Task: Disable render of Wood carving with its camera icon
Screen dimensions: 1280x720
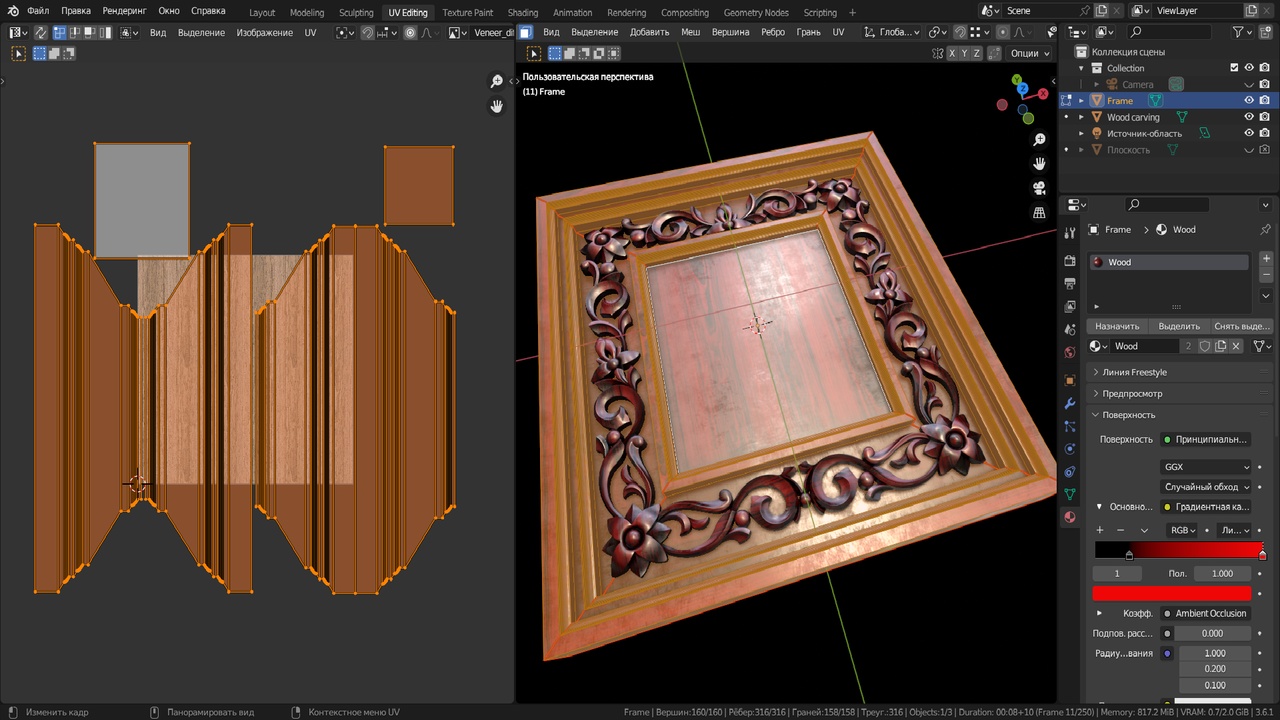Action: [1265, 117]
